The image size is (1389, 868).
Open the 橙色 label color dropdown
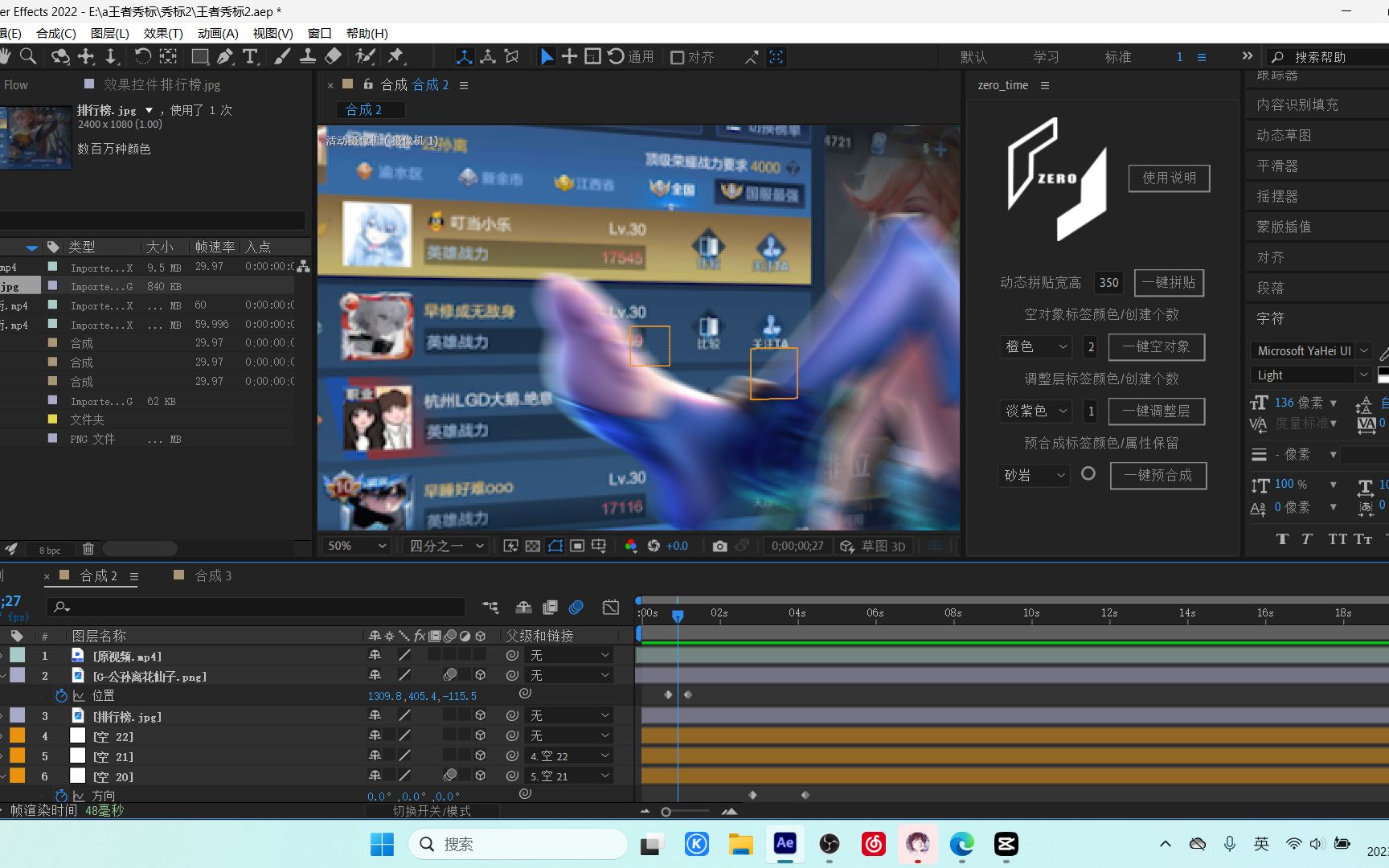1035,346
